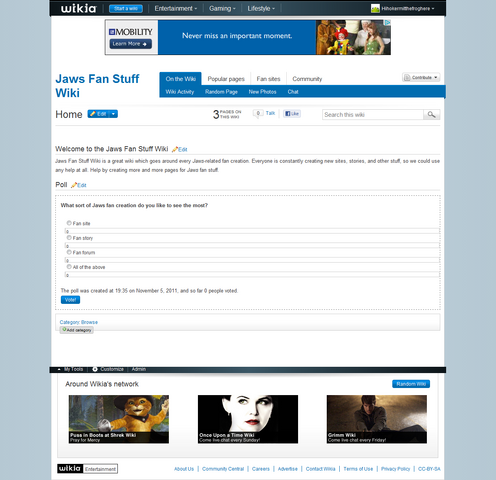Screen dimensions: 496x480
Task: Select the Popular pages tab
Action: pyautogui.click(x=226, y=79)
